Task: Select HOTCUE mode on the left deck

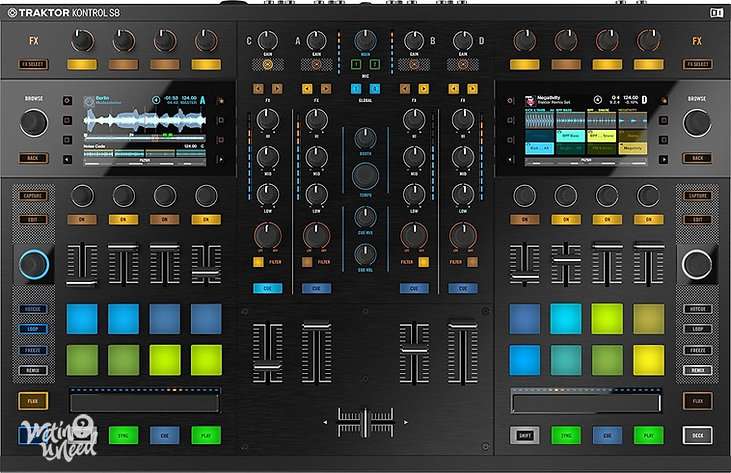Action: pos(33,309)
